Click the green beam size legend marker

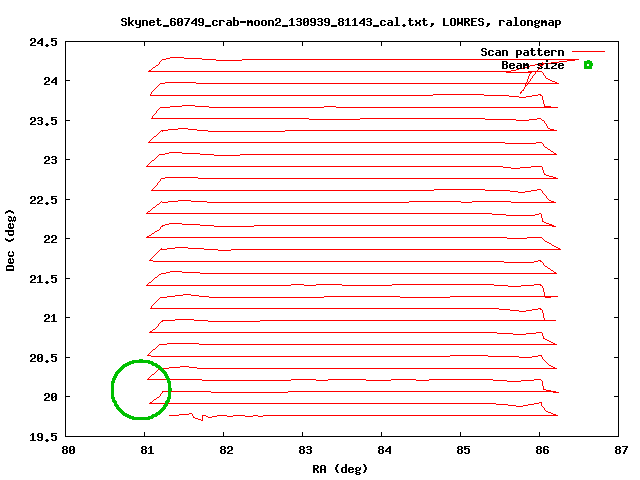588,64
